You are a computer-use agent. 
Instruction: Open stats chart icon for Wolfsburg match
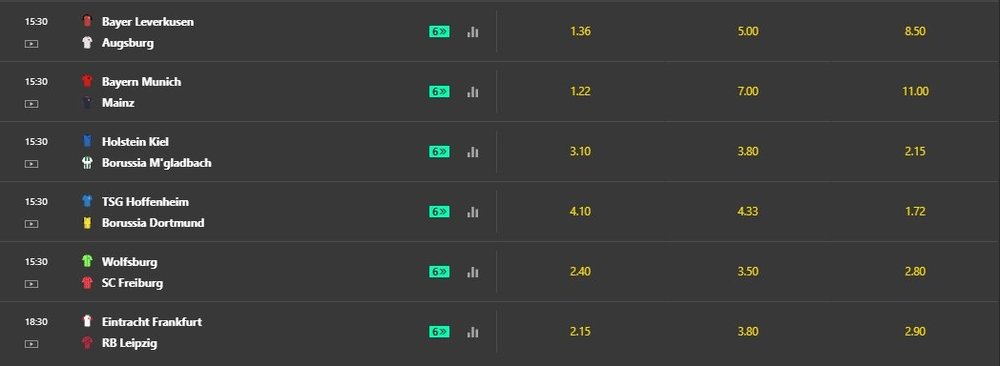click(x=473, y=272)
